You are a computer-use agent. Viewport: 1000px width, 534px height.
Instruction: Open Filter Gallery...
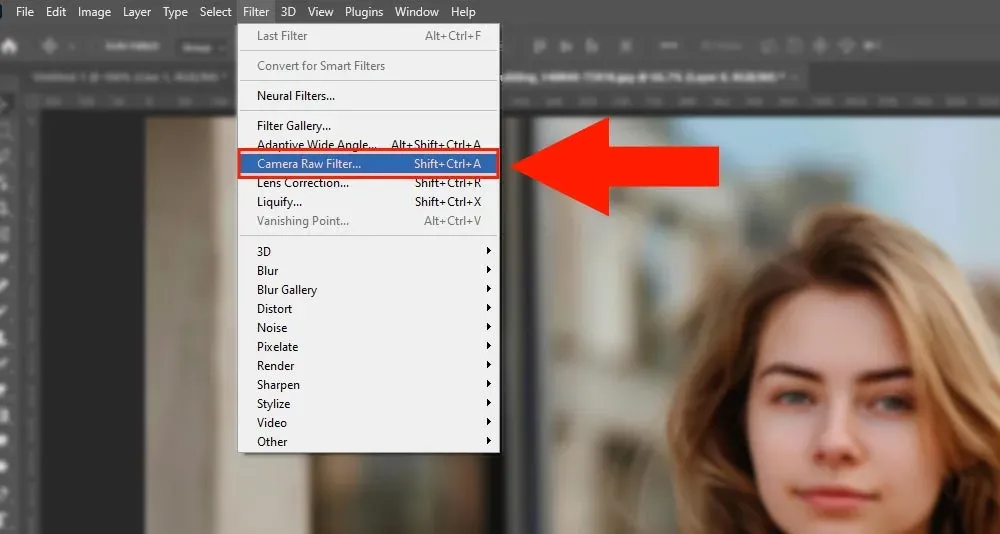[369, 126]
